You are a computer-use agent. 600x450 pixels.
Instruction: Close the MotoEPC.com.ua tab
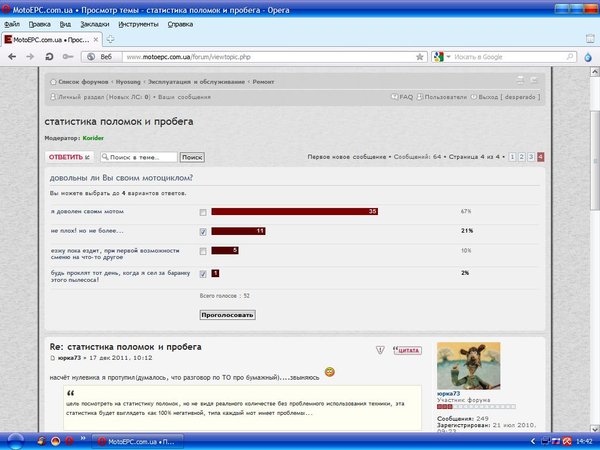96,39
